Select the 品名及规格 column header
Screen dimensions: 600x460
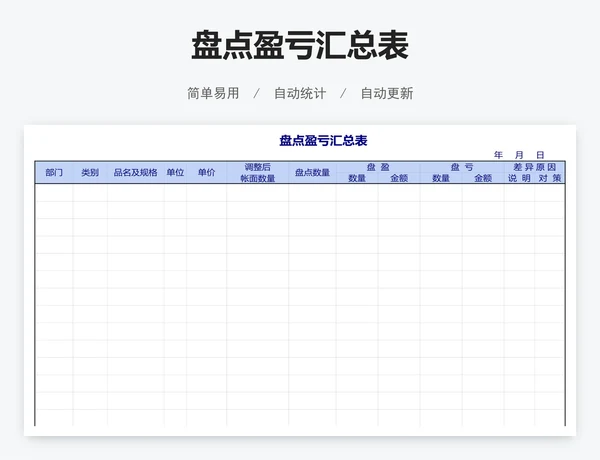point(135,172)
